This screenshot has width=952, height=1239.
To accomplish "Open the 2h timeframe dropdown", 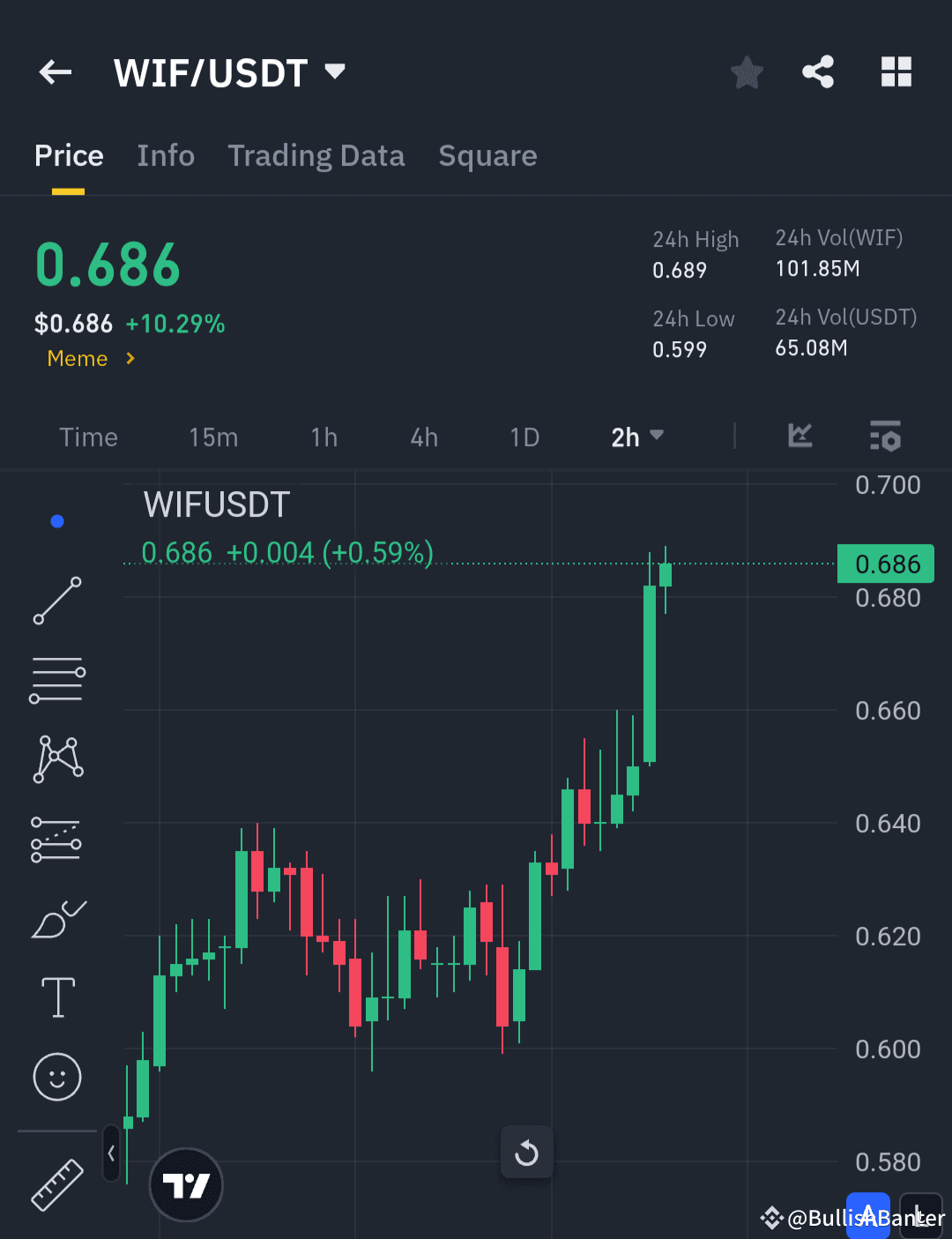I will tap(636, 437).
